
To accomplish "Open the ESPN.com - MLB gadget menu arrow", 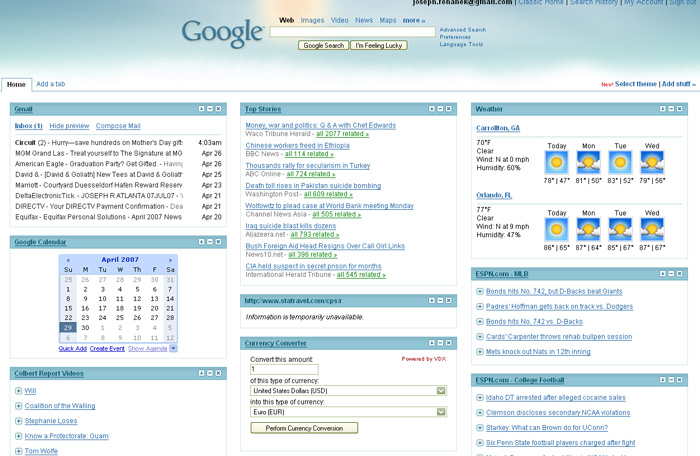I will 662,273.
